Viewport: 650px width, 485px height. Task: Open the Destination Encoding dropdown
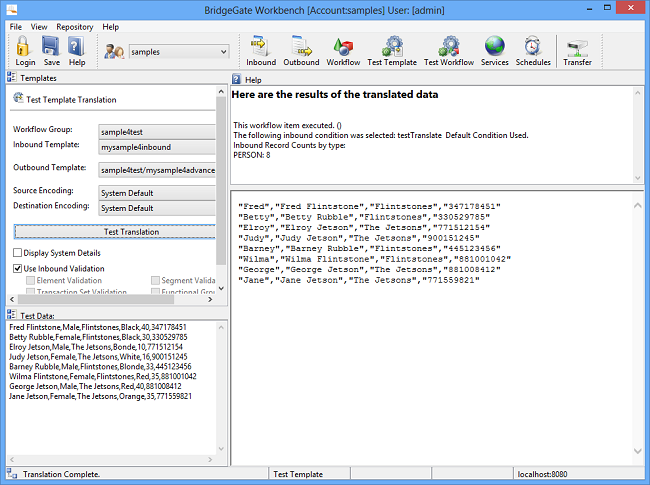(157, 208)
